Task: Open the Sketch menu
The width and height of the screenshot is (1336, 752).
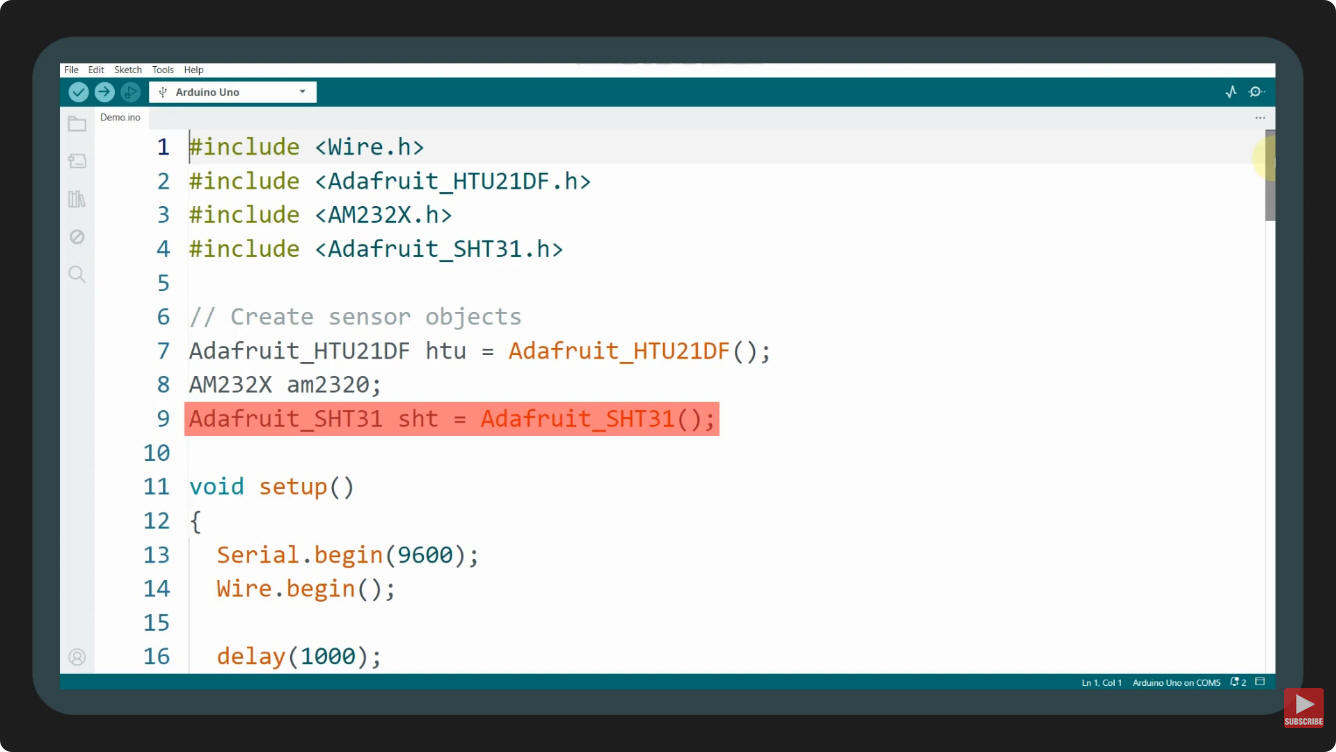Action: (x=128, y=70)
